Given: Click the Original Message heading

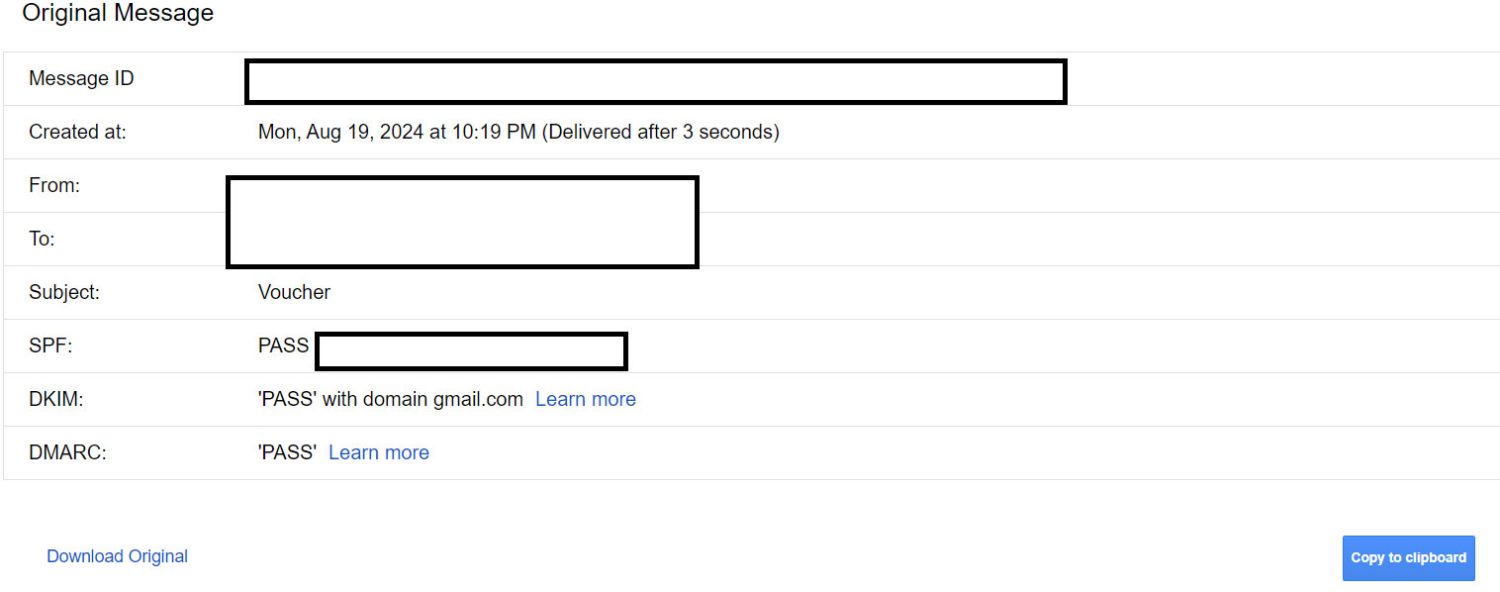Looking at the screenshot, I should point(117,13).
